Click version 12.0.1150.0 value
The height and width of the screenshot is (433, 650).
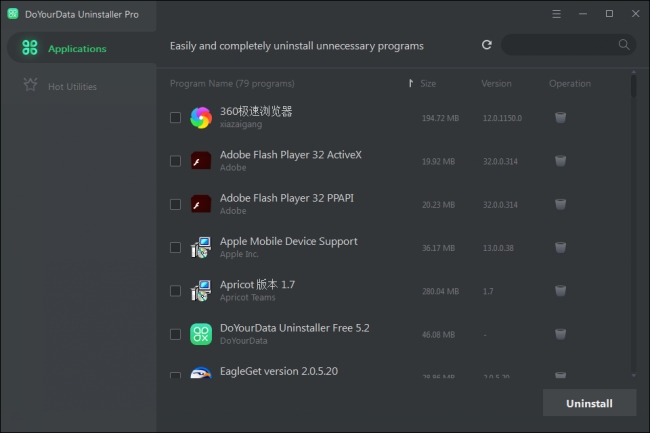502,118
